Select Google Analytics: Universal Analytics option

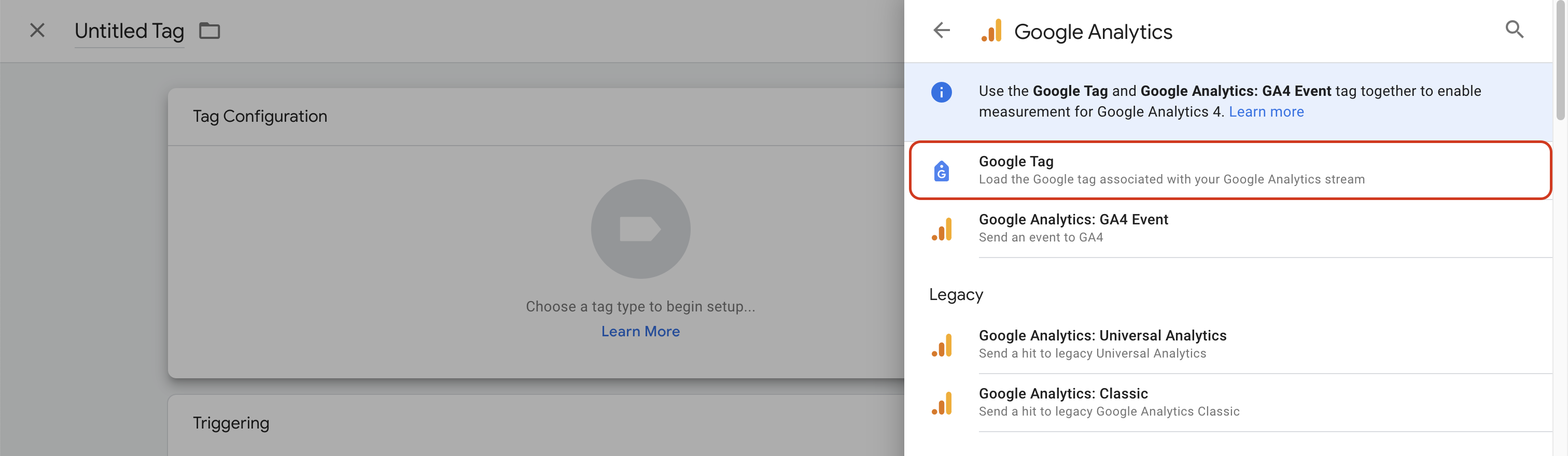pyautogui.click(x=1102, y=344)
